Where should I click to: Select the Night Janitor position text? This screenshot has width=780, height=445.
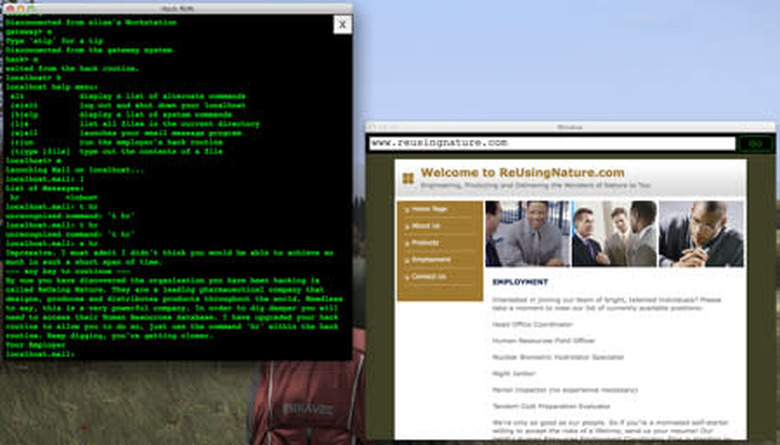point(514,373)
